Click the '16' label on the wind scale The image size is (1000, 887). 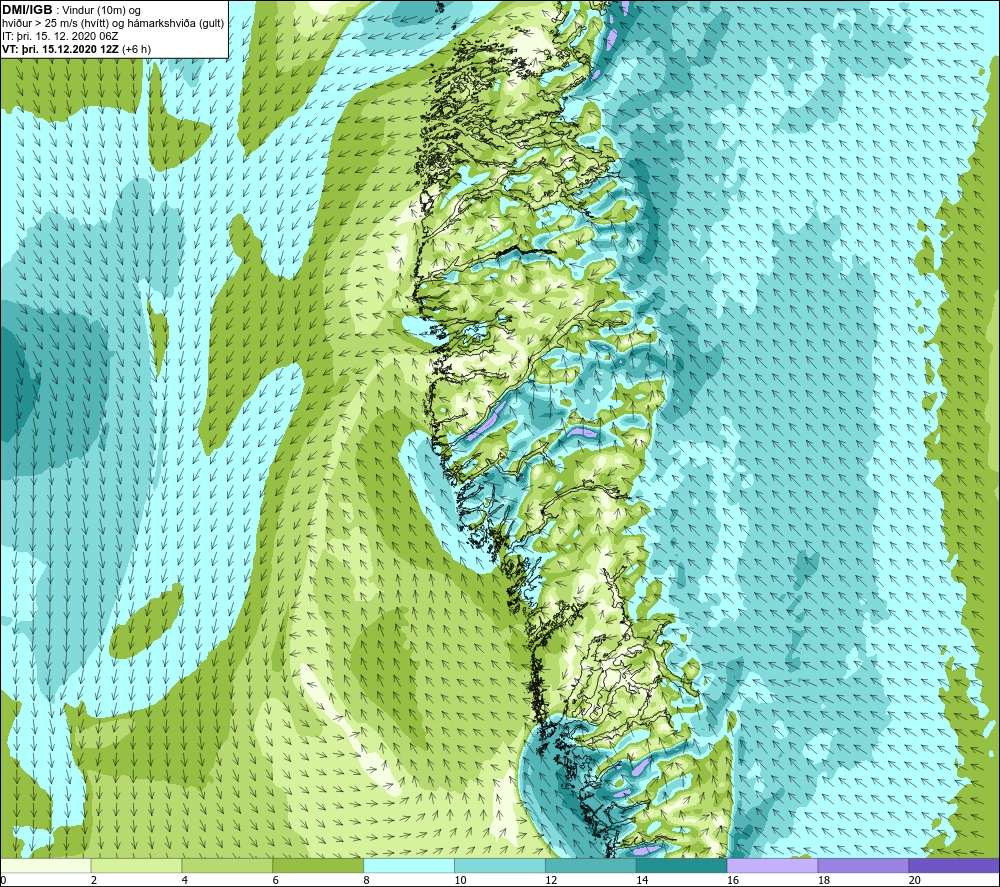[x=733, y=880]
